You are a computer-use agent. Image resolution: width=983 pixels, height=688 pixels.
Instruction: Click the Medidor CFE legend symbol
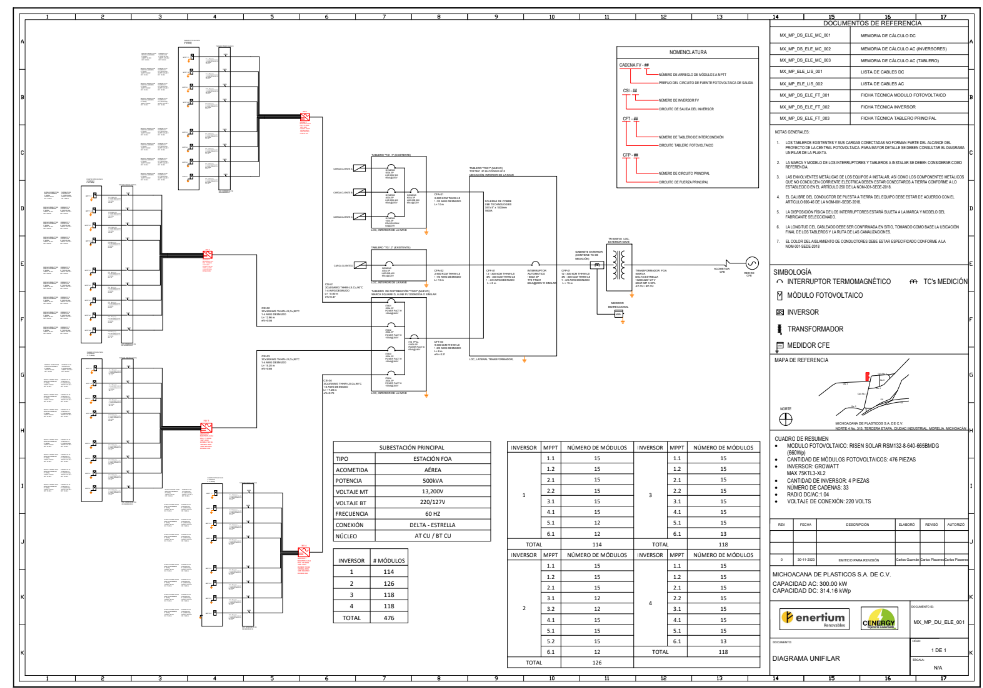click(781, 346)
